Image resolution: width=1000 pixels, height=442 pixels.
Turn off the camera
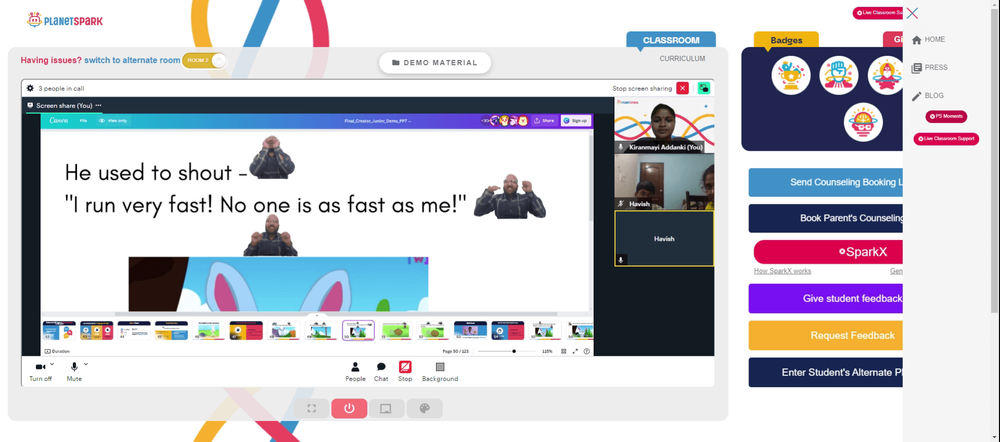(x=40, y=371)
